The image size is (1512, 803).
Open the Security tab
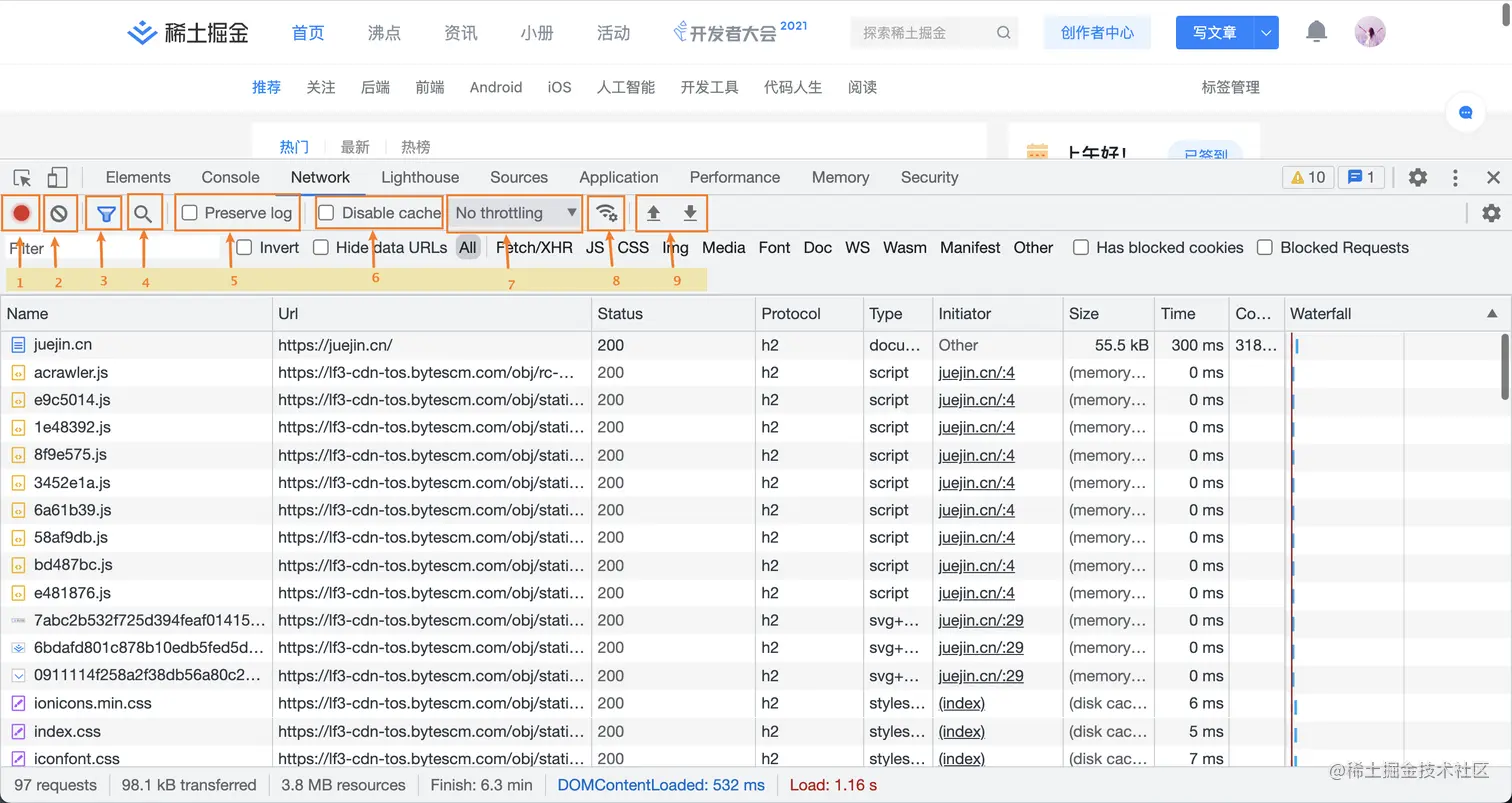point(929,177)
